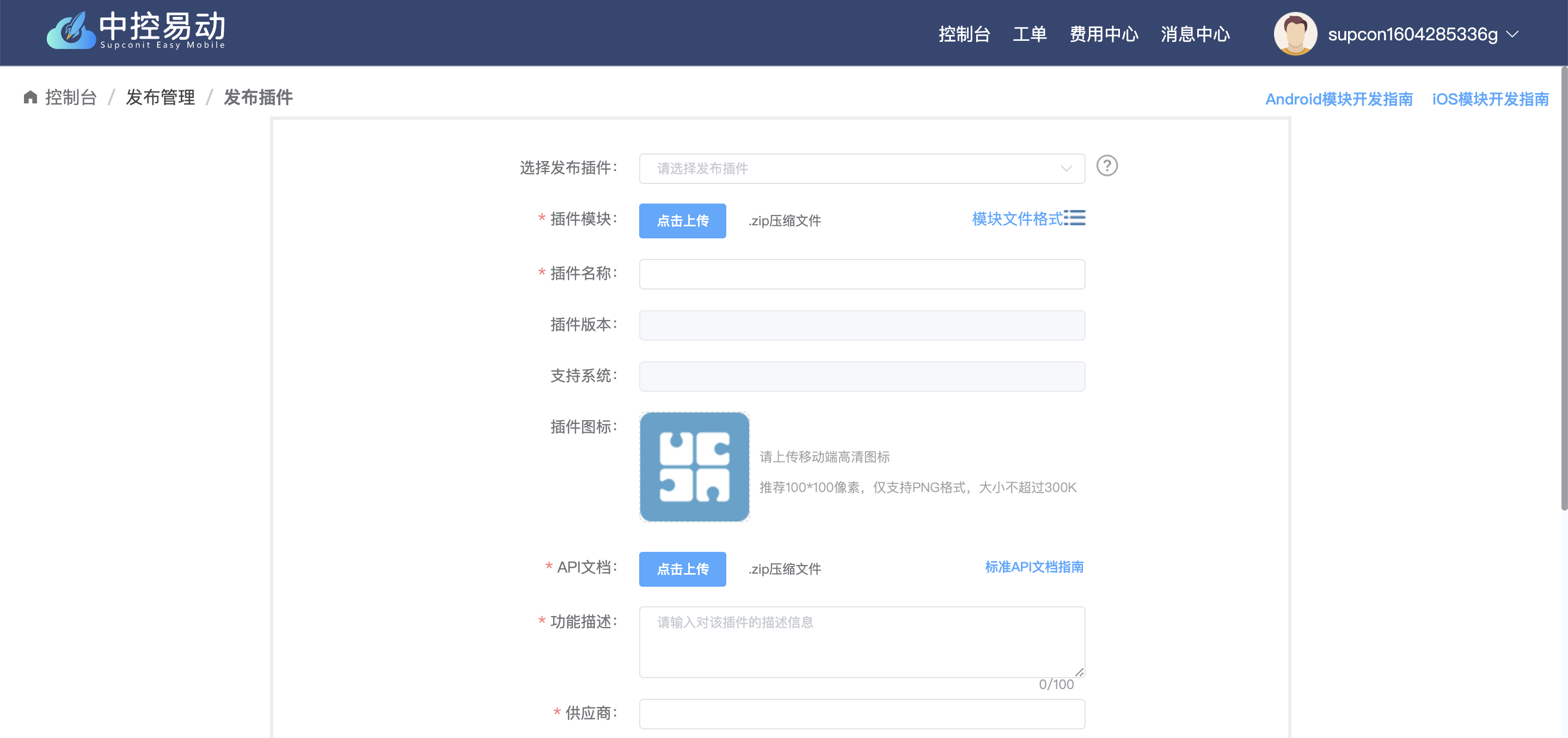Click the 发布管理 breadcrumb link
This screenshot has height=738, width=1568.
[x=160, y=96]
